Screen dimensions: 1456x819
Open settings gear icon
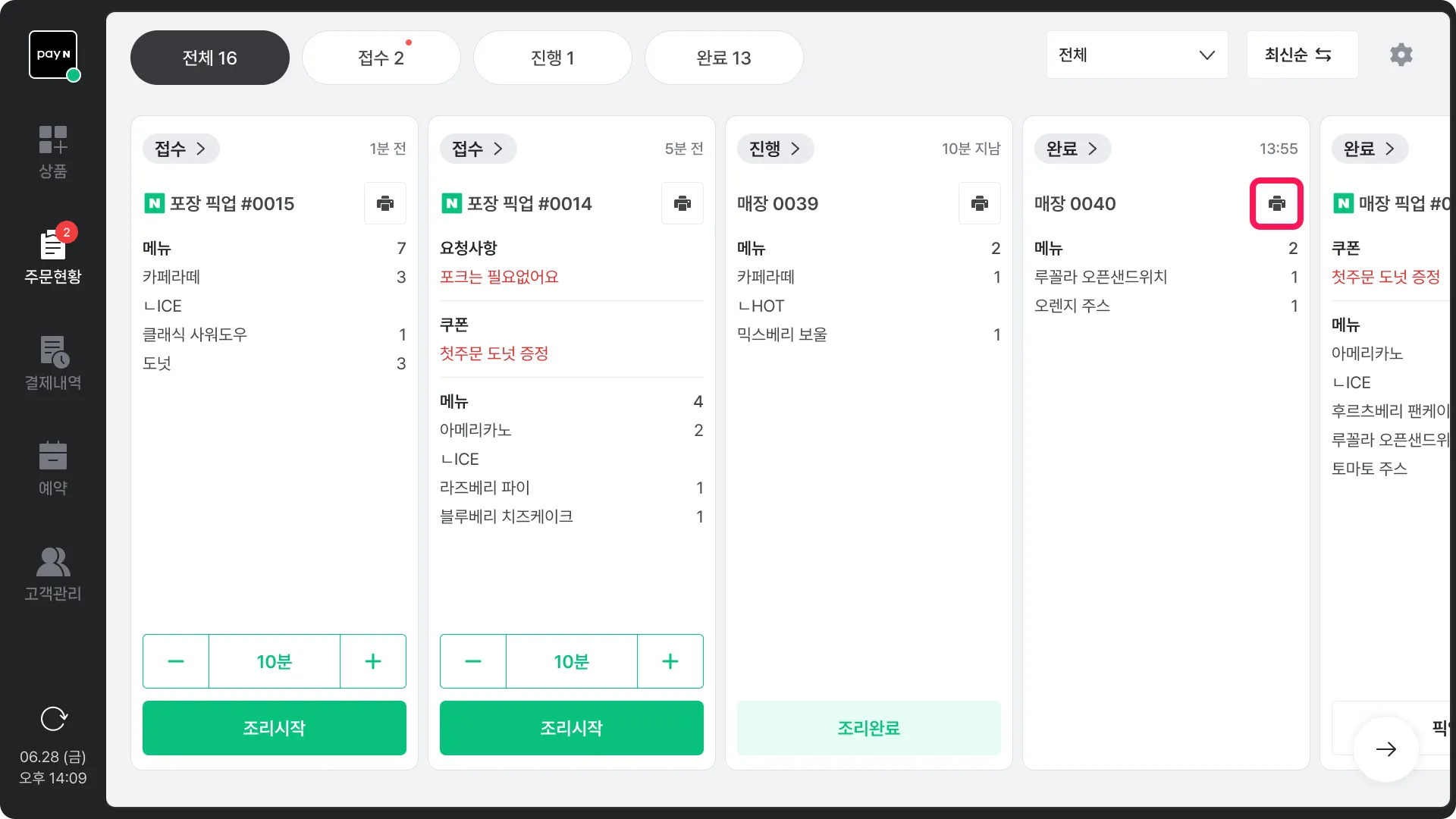point(1401,55)
